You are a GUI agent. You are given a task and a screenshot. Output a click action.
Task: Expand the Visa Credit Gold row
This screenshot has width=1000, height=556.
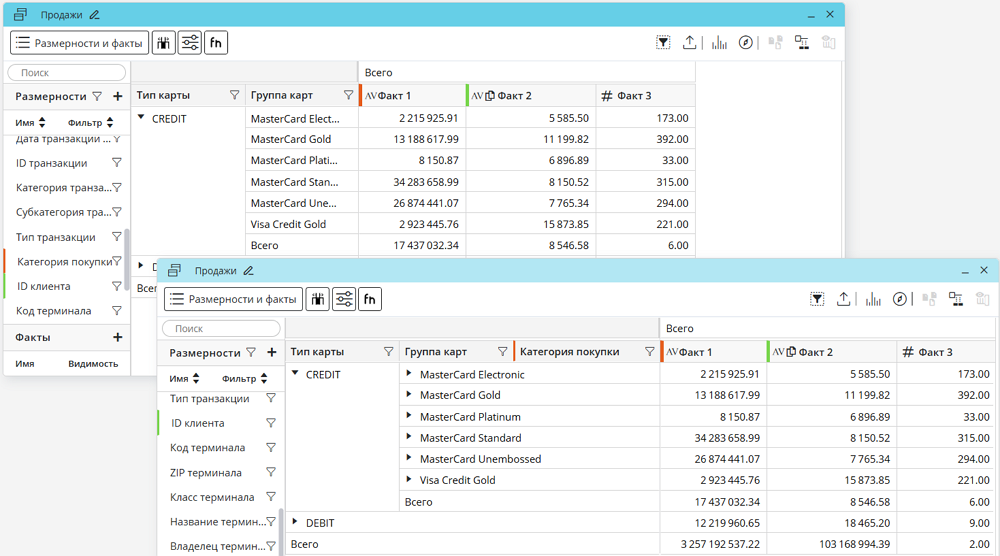(x=409, y=480)
